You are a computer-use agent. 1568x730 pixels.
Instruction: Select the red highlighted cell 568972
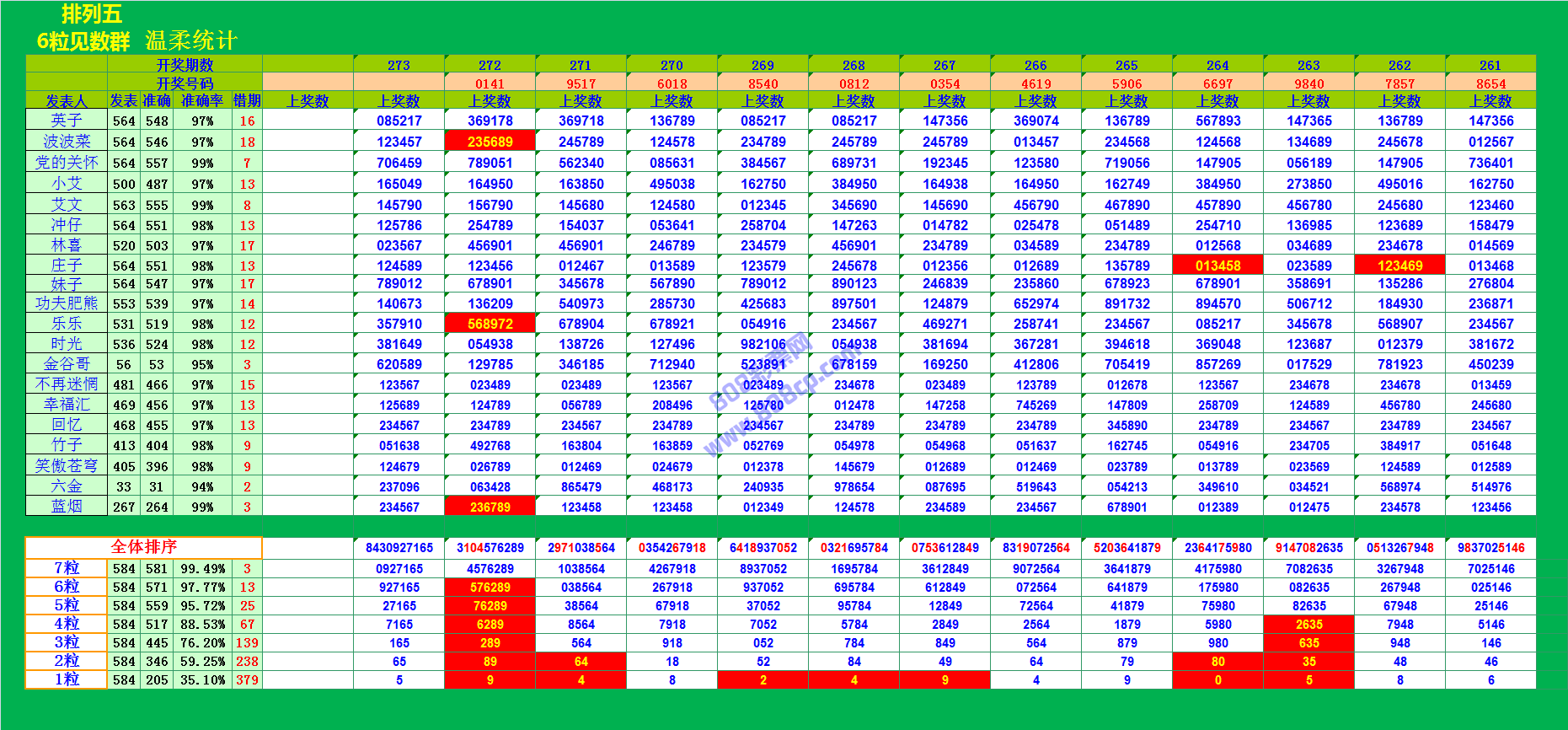coord(490,324)
